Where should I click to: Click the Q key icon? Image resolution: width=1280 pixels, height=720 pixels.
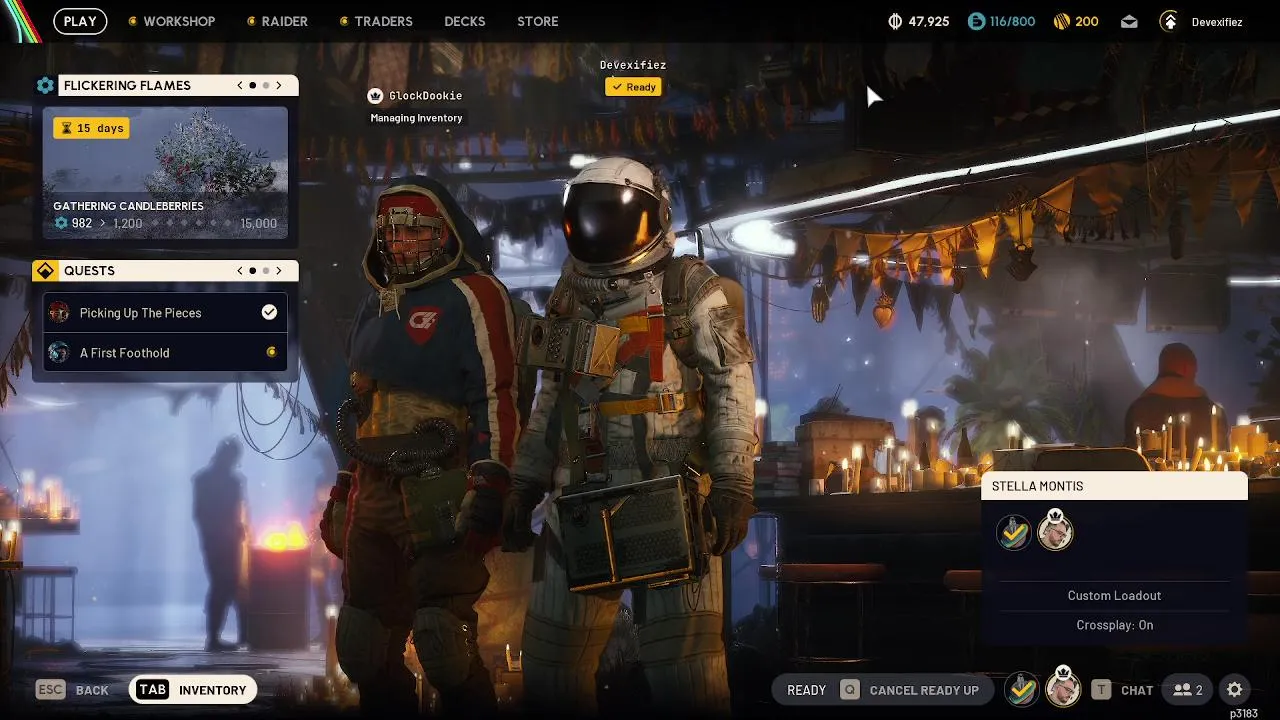(x=849, y=690)
